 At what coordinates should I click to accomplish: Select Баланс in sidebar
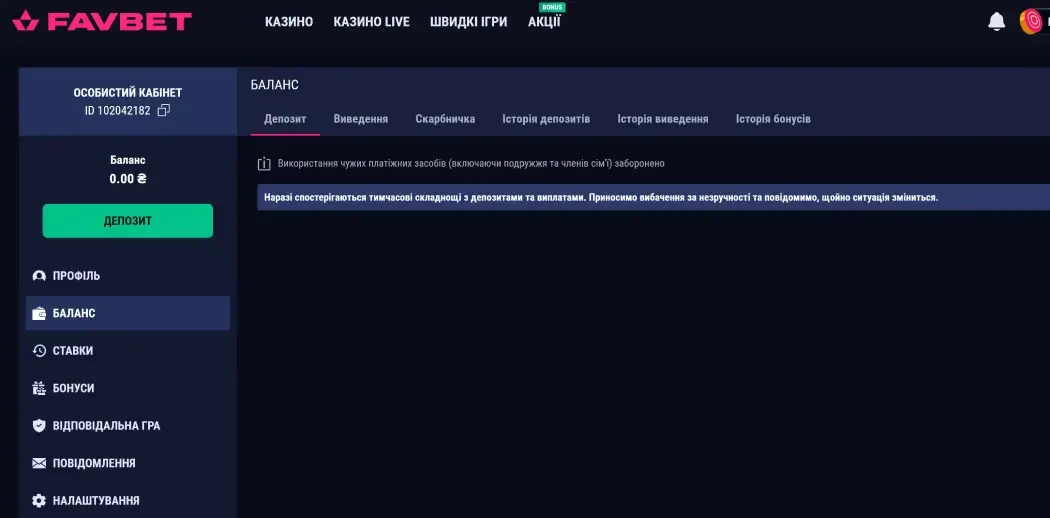[x=128, y=313]
